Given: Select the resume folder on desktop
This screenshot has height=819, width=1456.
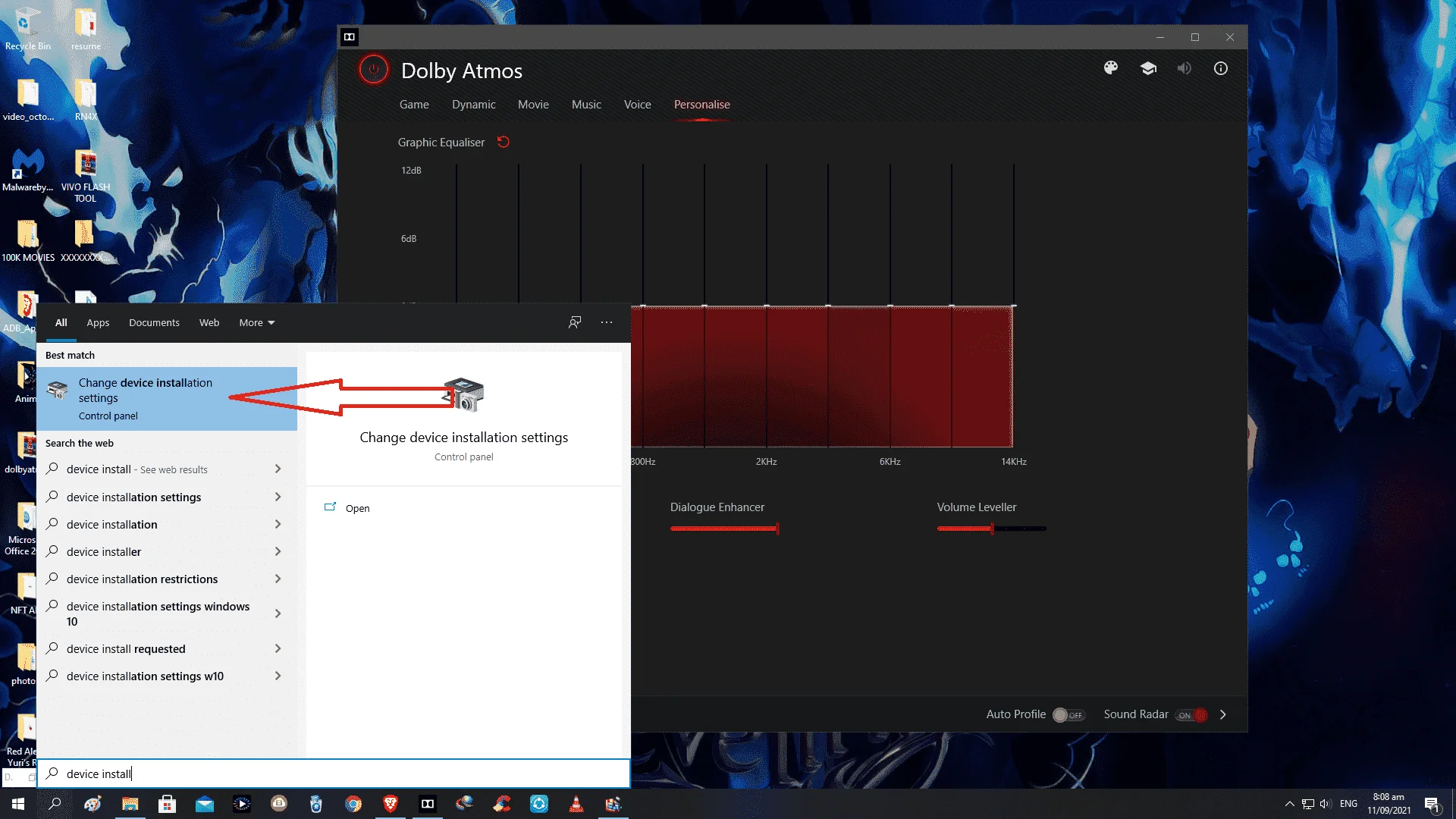Looking at the screenshot, I should click(x=86, y=29).
